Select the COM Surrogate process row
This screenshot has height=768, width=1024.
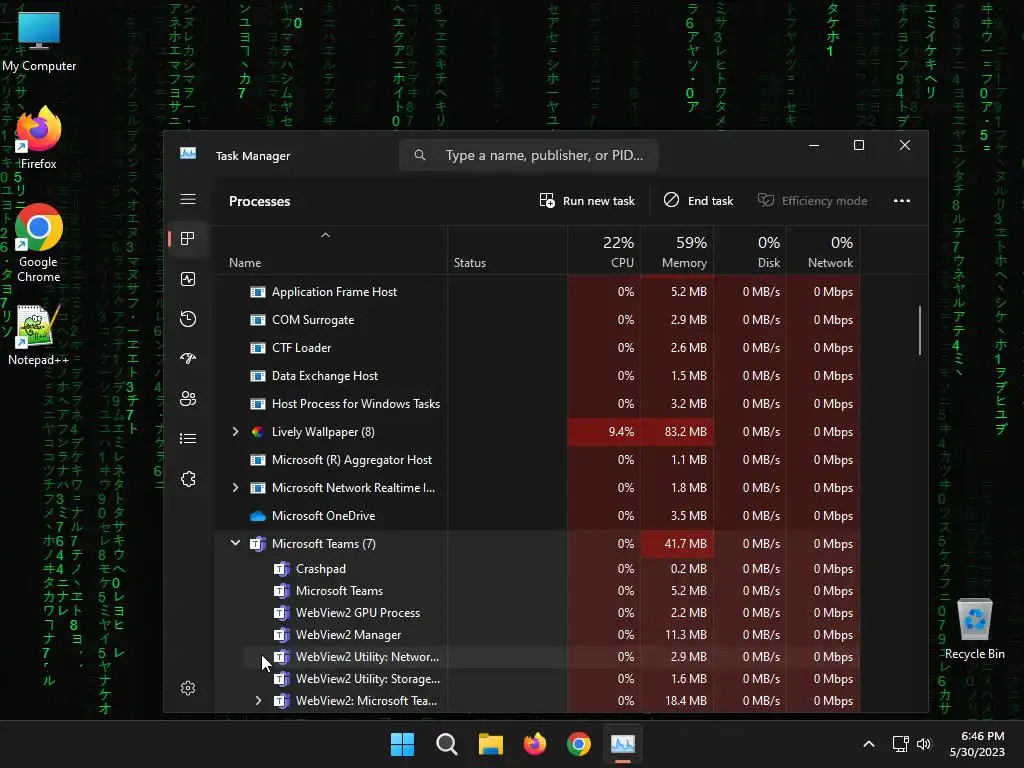[x=536, y=320]
